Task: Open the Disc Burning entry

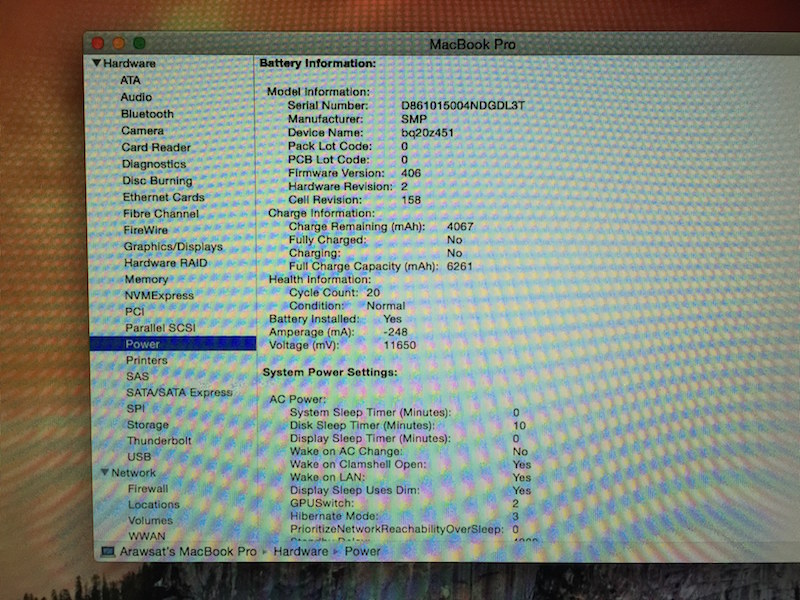Action: click(158, 181)
